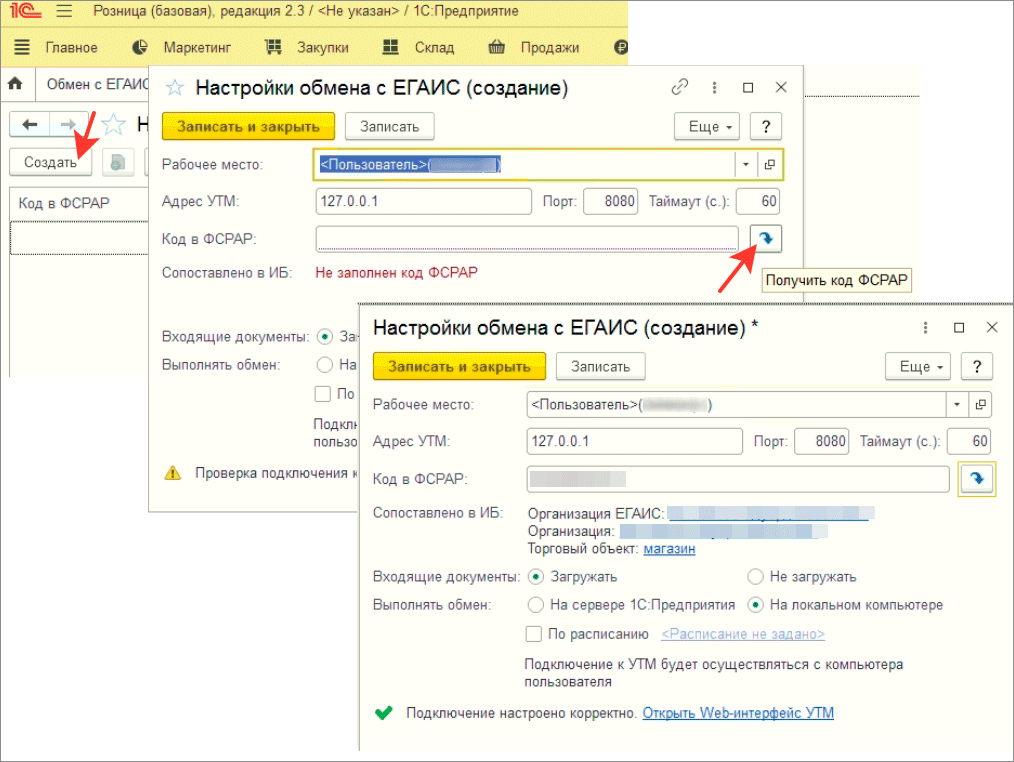This screenshot has width=1014, height=762.
Task: Select На сервере 1С:Предприятия radio
Action: click(x=535, y=605)
